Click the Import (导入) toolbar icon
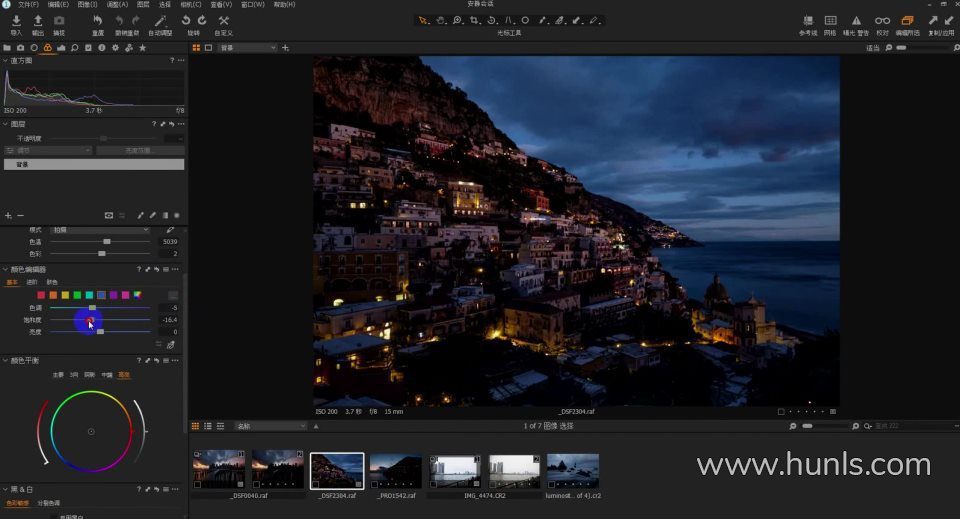 [x=16, y=21]
